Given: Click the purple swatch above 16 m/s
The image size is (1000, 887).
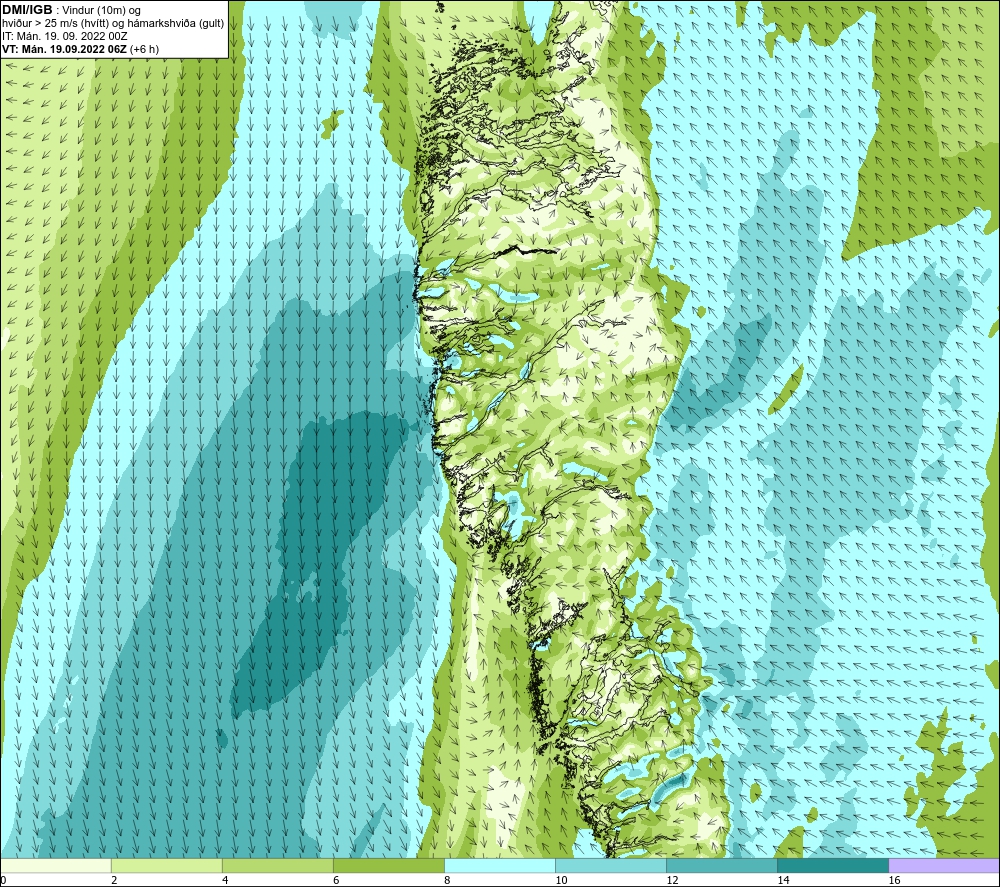Looking at the screenshot, I should coord(944,865).
